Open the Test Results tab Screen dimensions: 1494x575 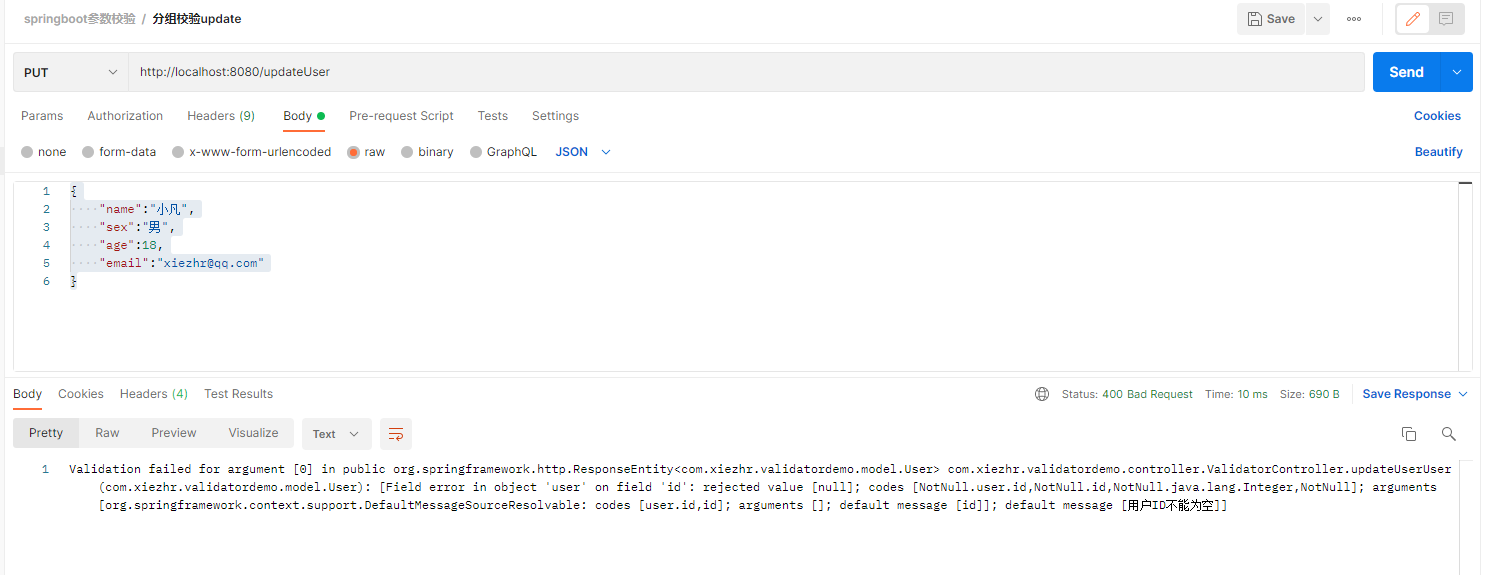[x=238, y=394]
